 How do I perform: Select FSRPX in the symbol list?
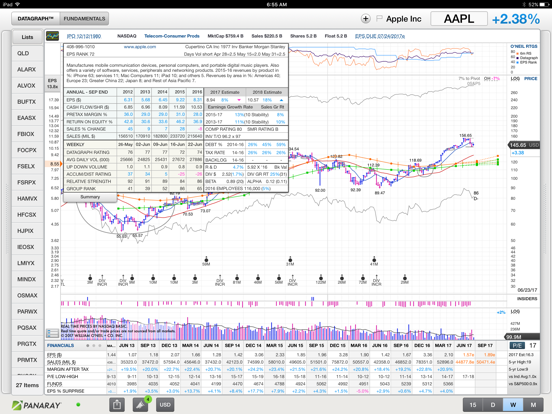point(27,182)
